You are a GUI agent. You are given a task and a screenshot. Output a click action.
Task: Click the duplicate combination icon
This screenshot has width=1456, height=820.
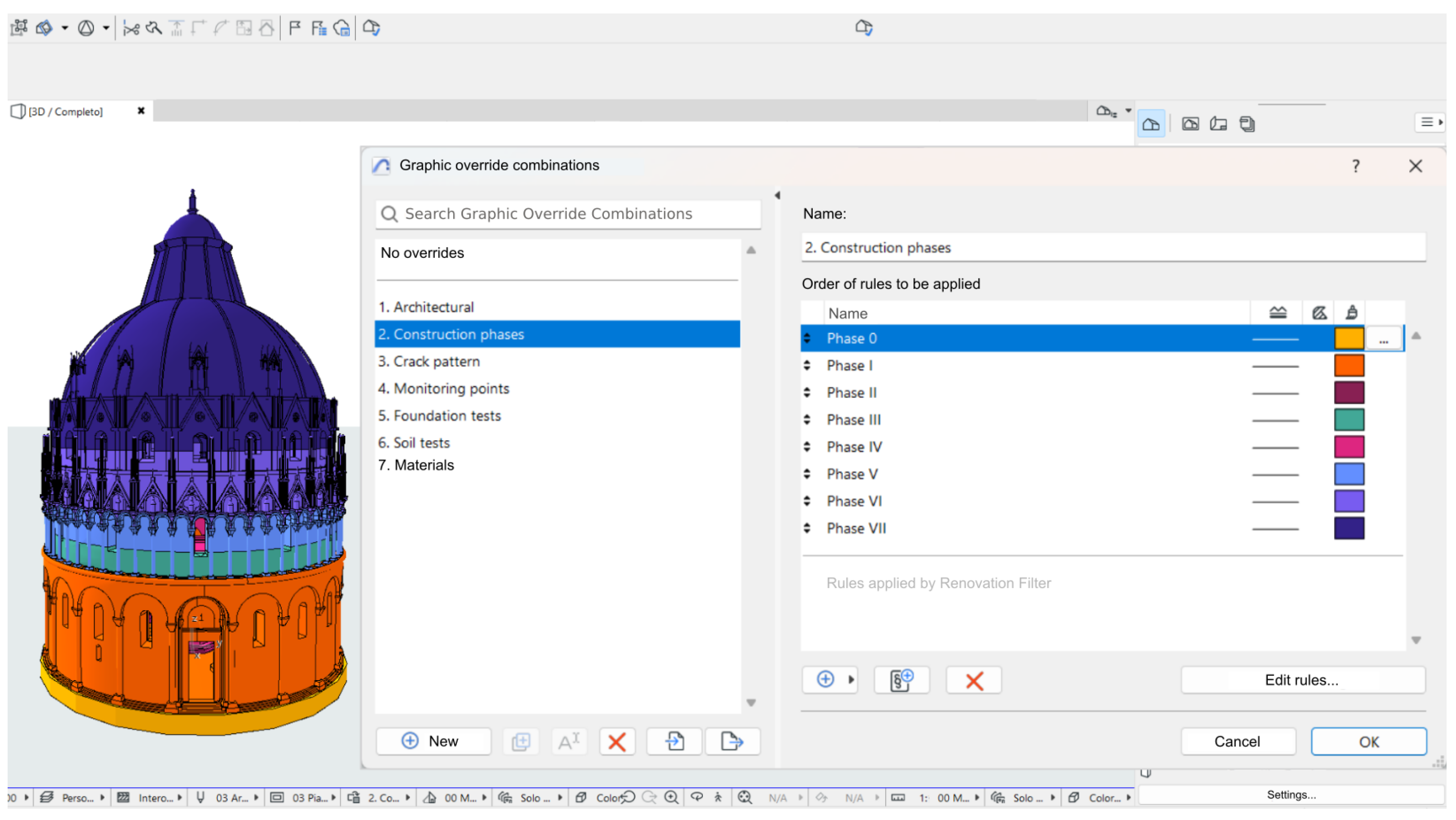[520, 742]
